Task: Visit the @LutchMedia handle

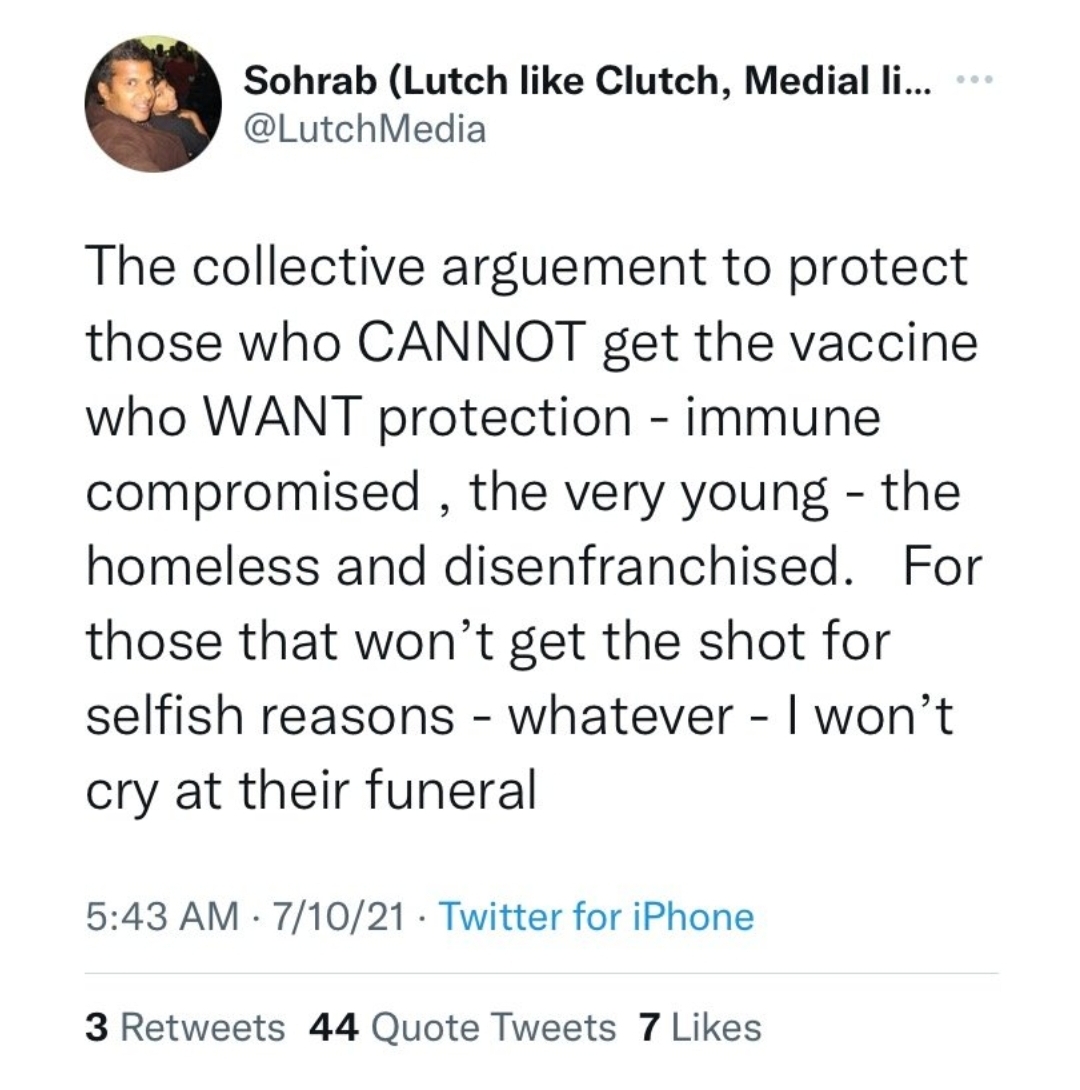Action: tap(364, 129)
